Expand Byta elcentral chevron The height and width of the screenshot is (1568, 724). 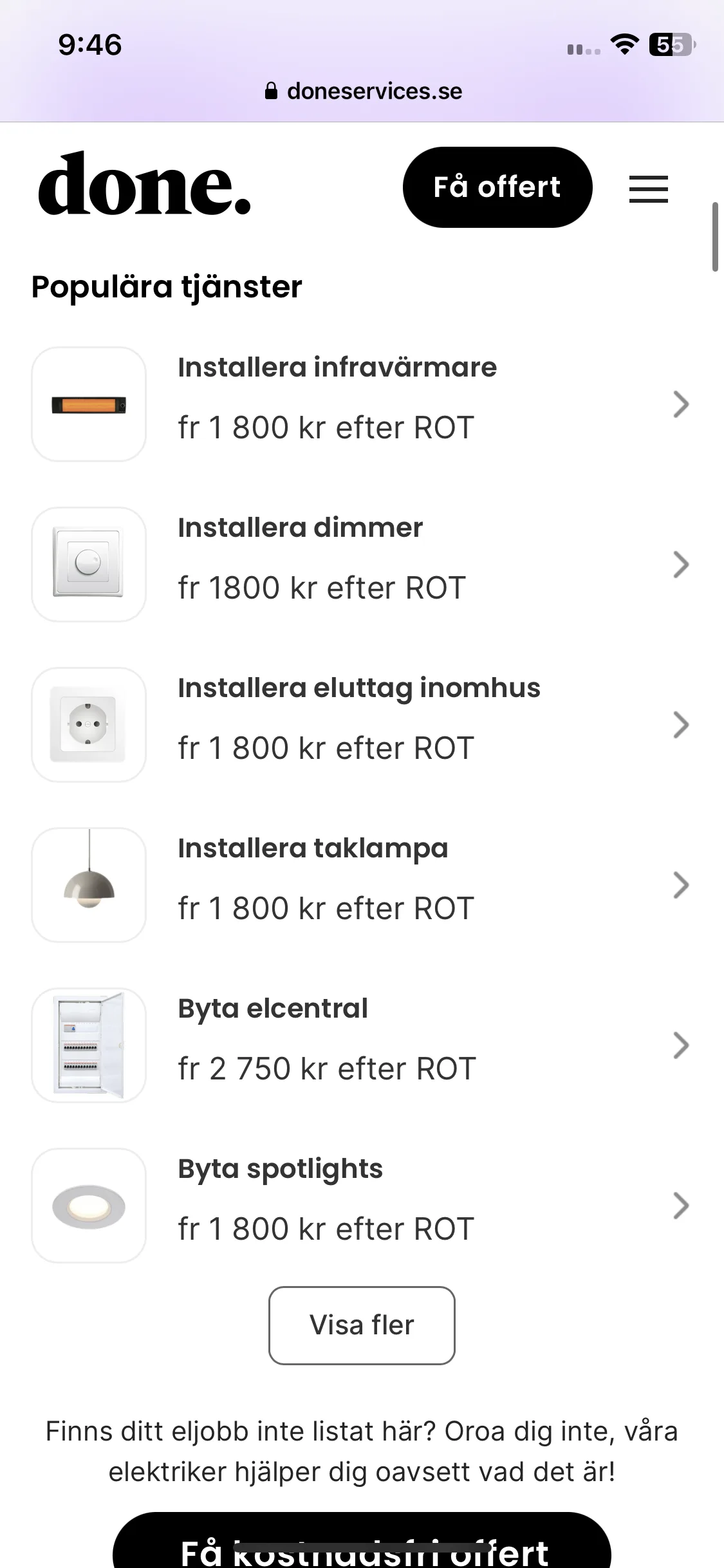[681, 1045]
